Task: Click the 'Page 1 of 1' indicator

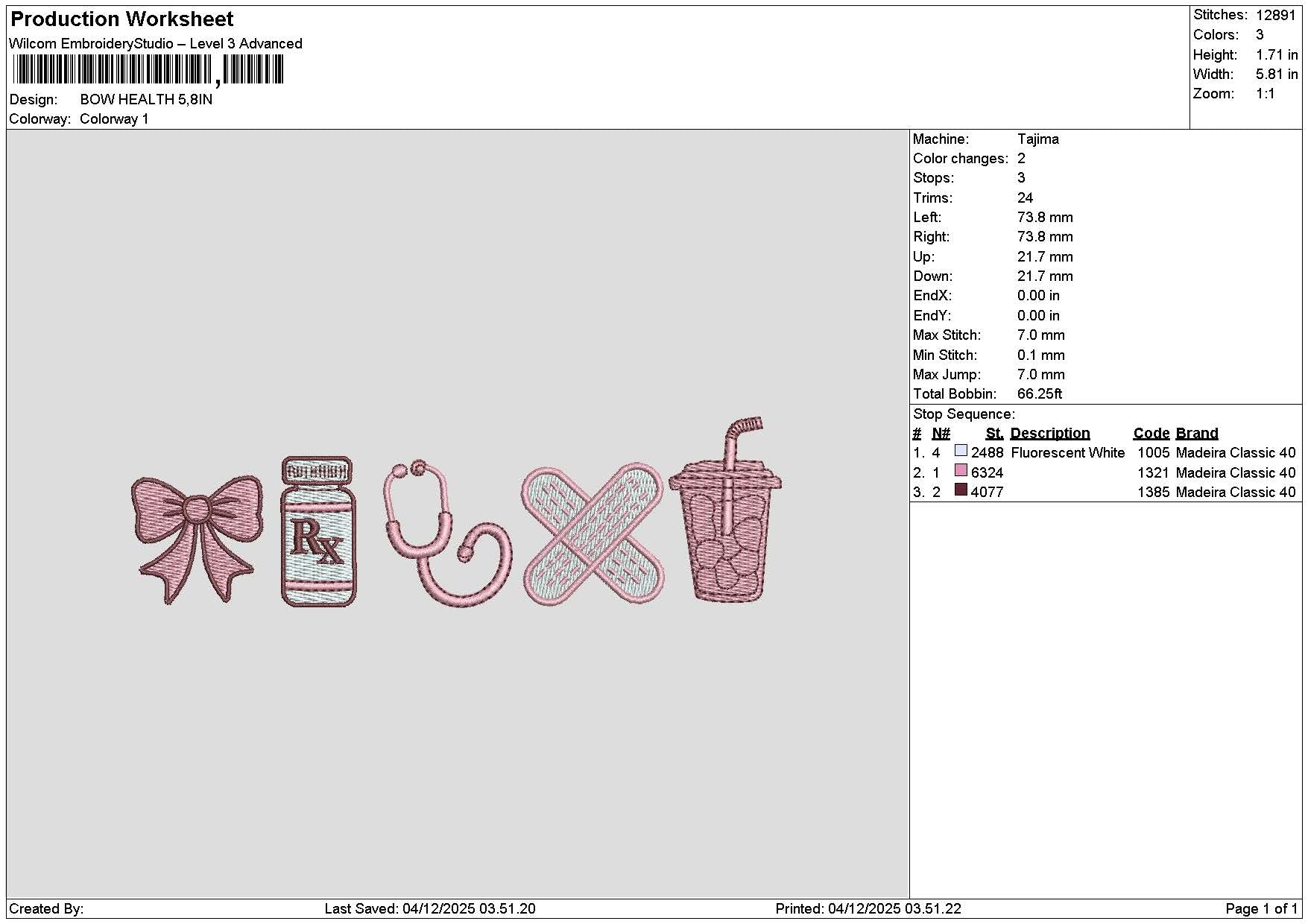Action: pyautogui.click(x=1261, y=909)
